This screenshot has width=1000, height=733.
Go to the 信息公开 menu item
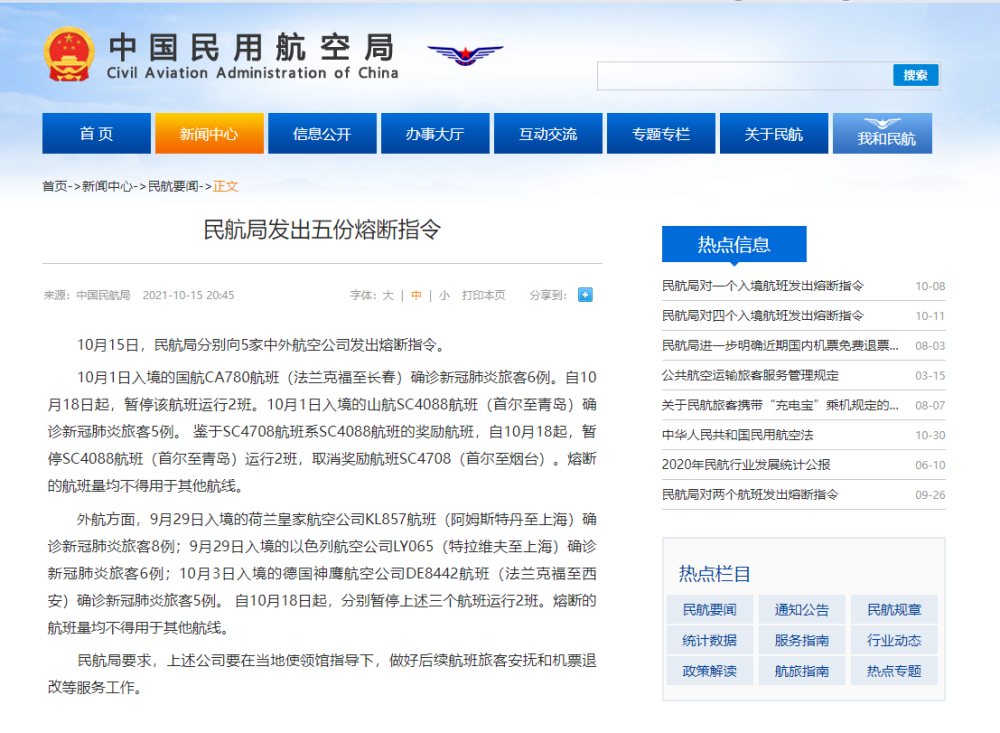coord(322,134)
